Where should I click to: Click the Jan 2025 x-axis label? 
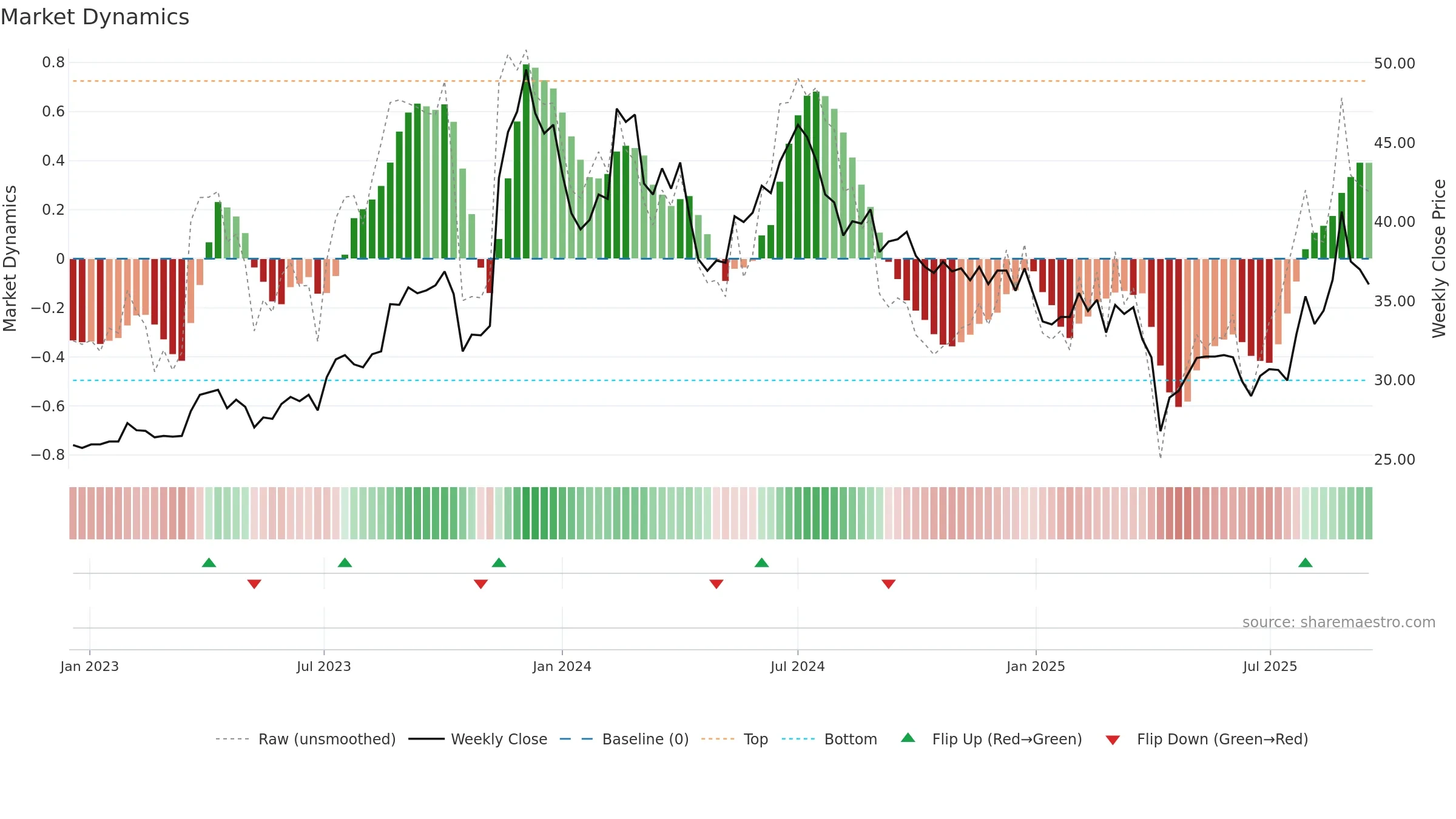(1036, 666)
